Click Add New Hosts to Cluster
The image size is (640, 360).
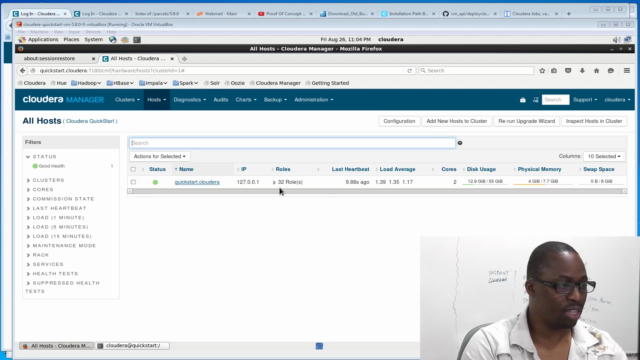click(x=457, y=121)
